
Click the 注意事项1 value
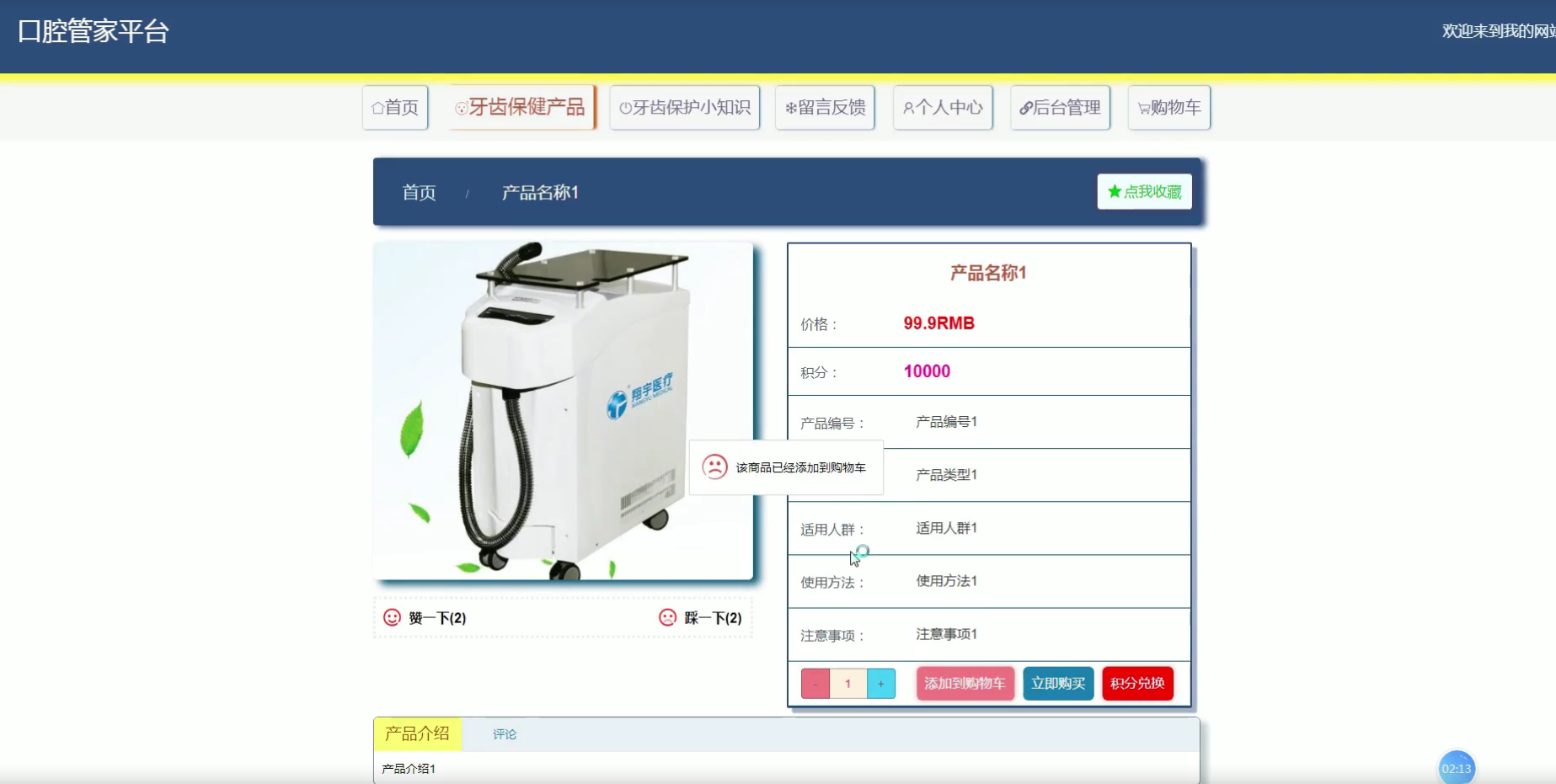(947, 634)
